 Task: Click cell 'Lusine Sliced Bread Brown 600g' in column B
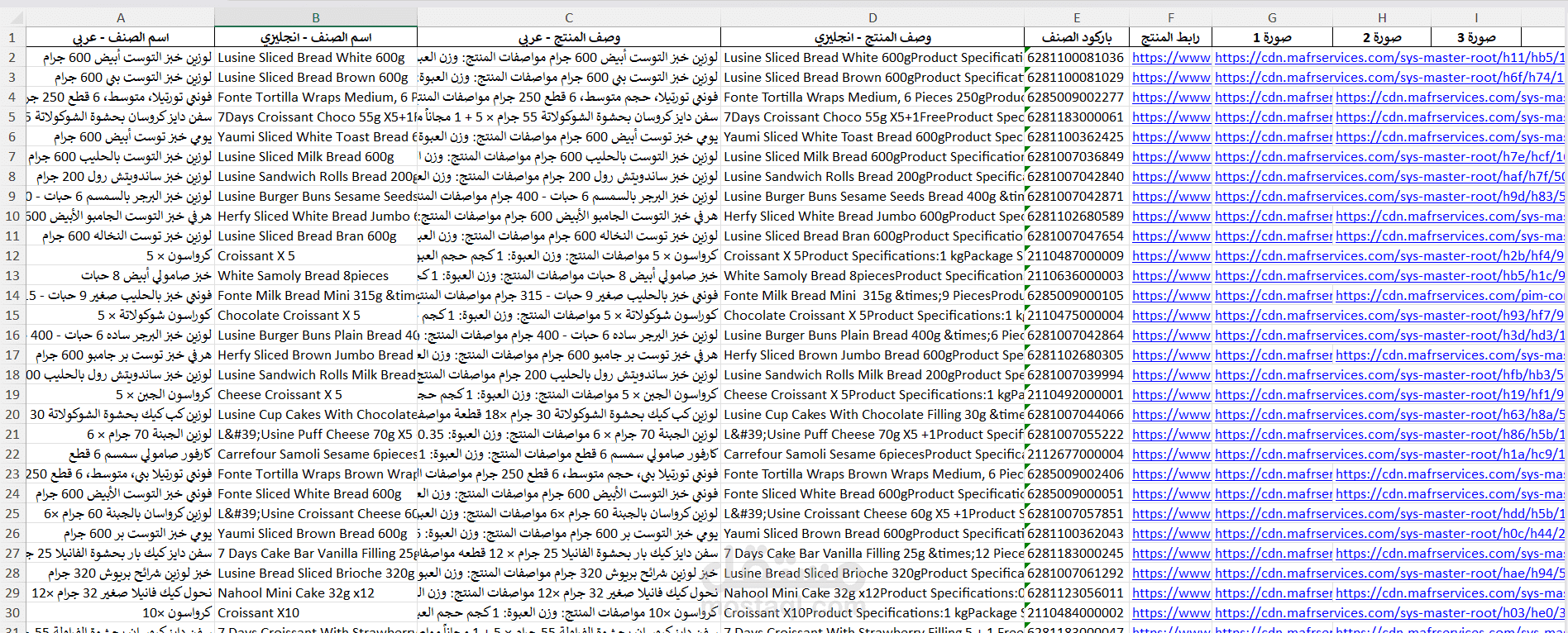click(x=316, y=77)
